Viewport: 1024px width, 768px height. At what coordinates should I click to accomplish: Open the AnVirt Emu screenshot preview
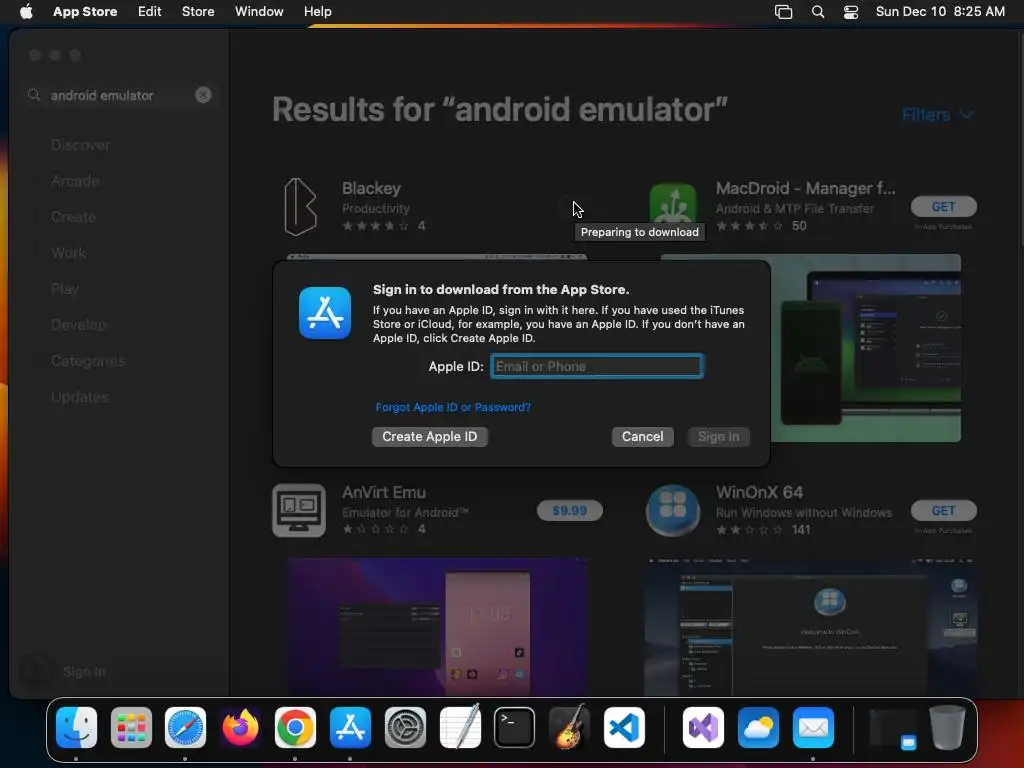click(x=436, y=626)
